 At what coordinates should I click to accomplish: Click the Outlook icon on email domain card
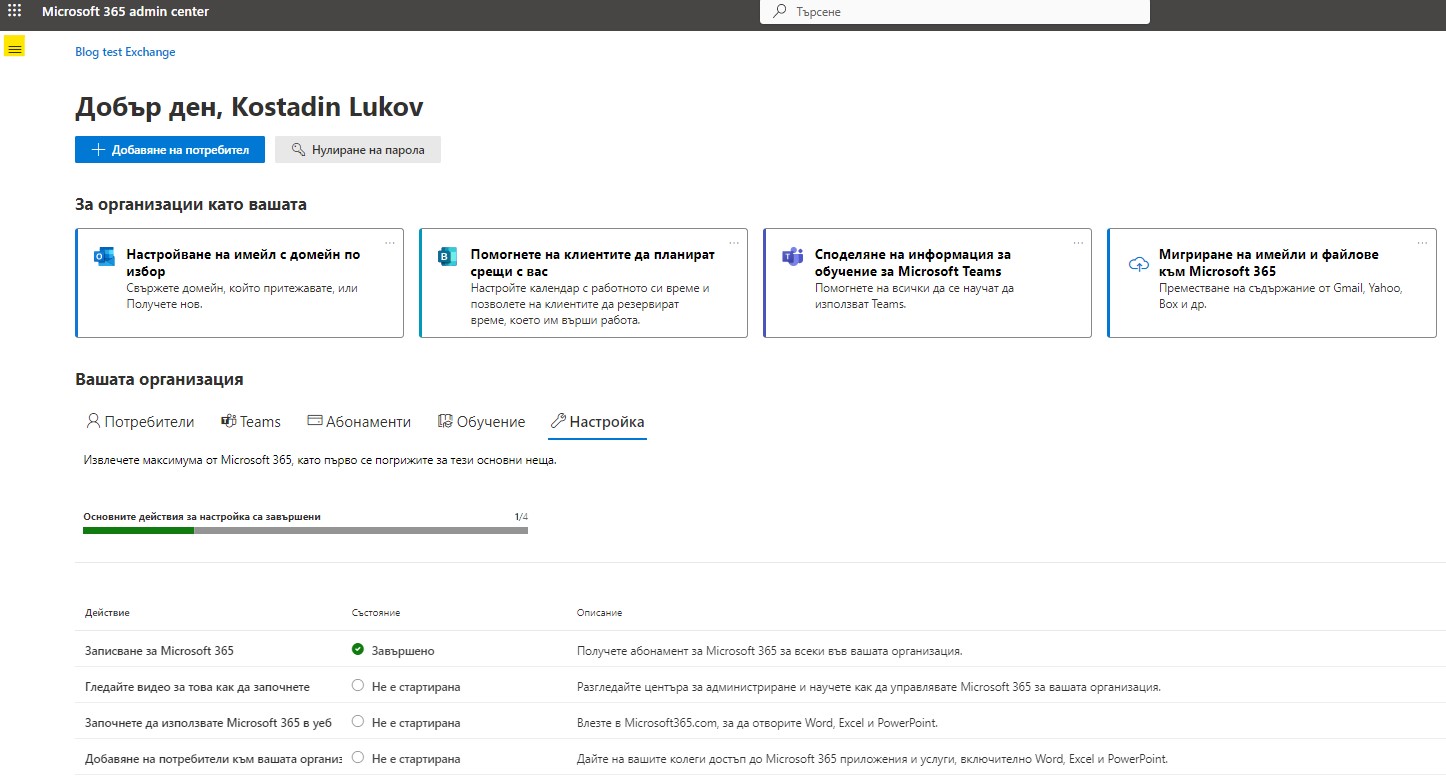point(104,257)
